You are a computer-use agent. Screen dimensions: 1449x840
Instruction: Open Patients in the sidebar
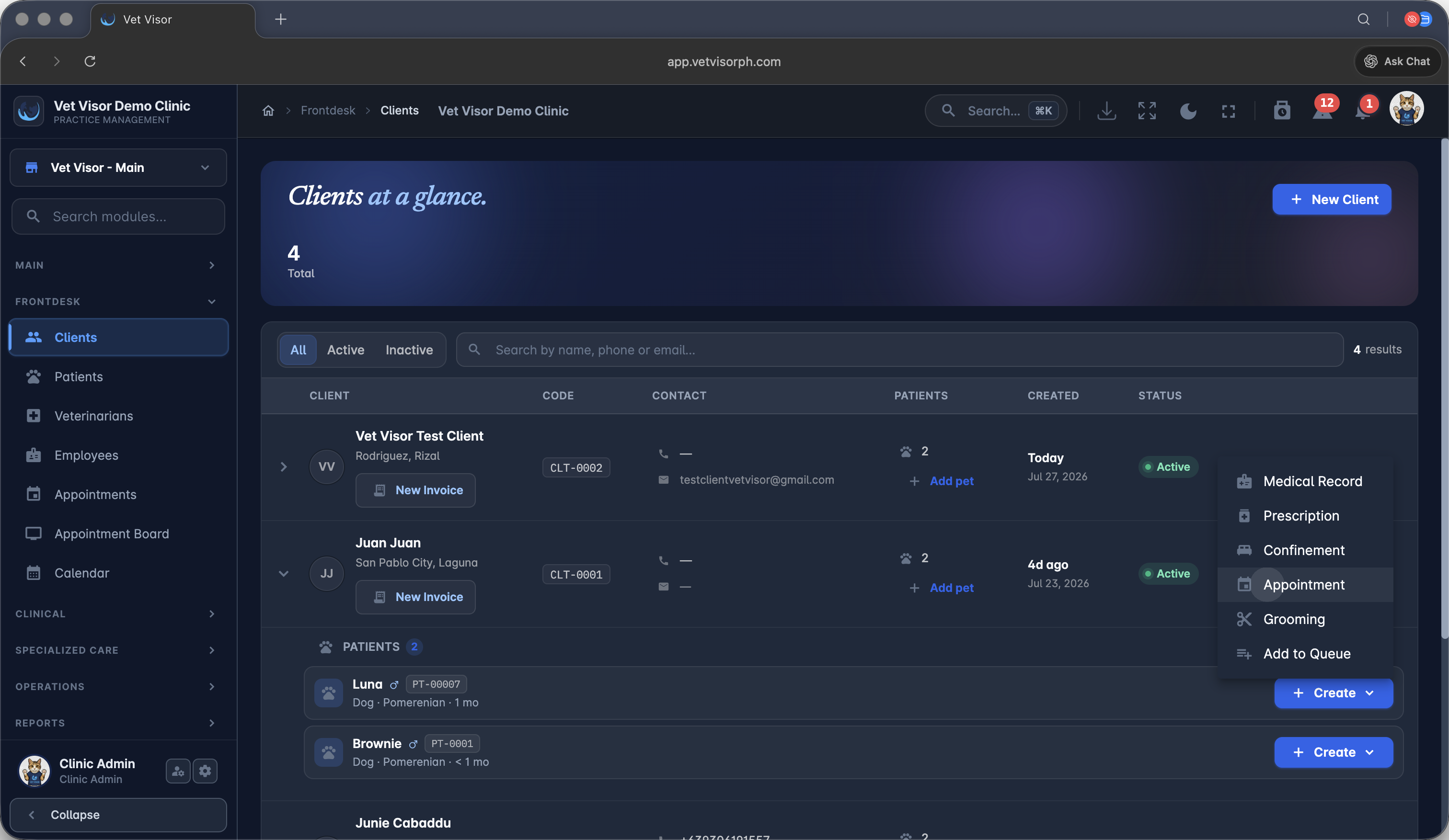[118, 376]
